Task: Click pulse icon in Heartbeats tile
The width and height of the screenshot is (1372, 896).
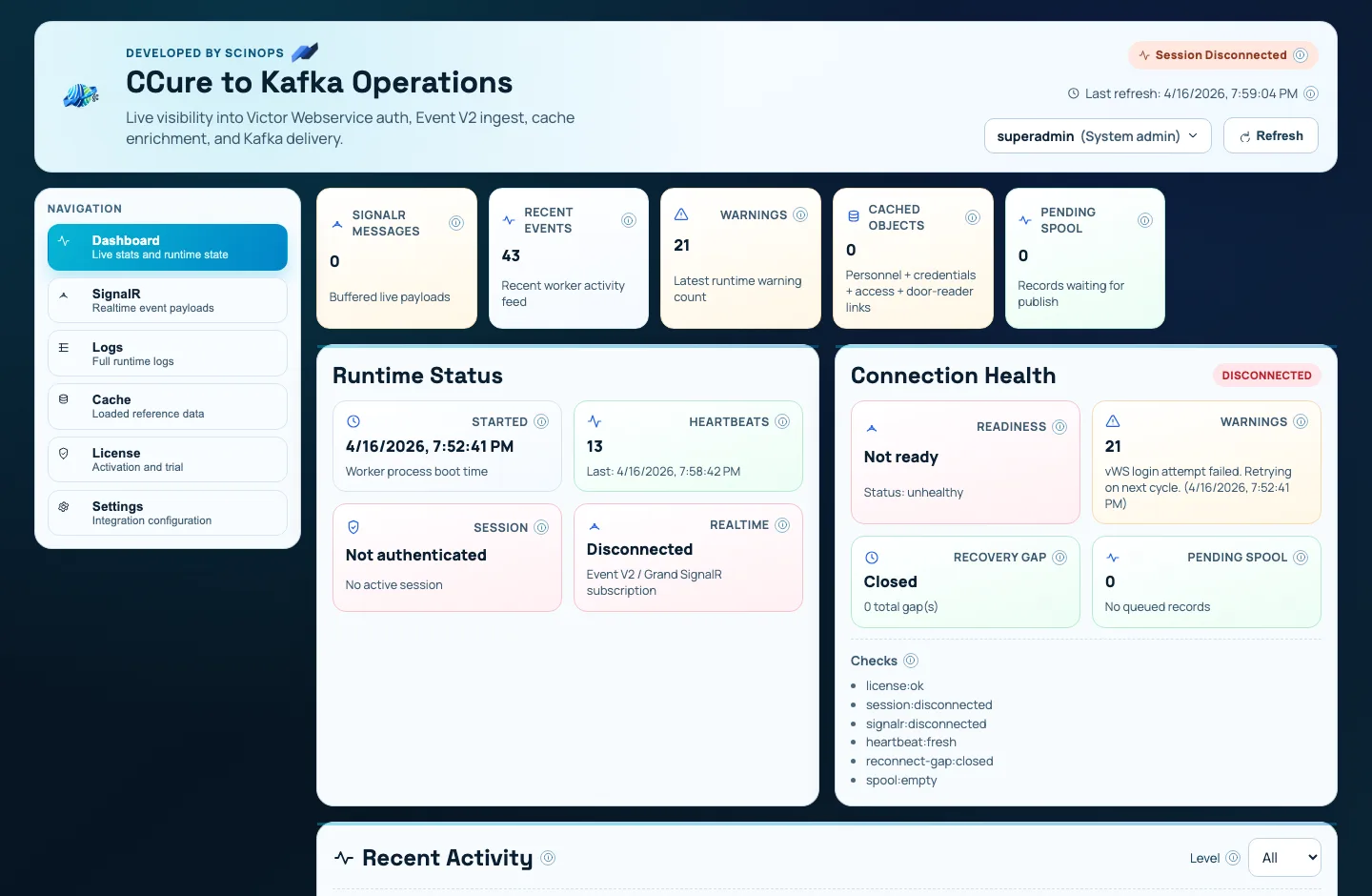Action: 595,421
